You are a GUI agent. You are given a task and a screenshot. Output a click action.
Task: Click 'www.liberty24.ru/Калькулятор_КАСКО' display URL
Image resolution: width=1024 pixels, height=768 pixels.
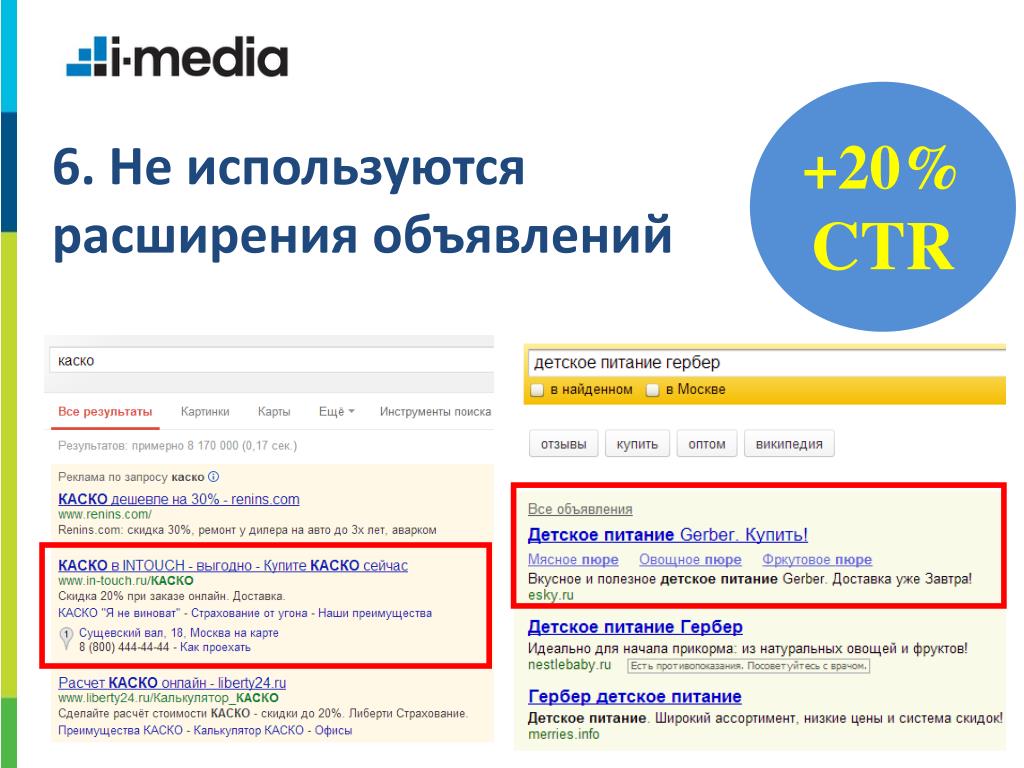(x=168, y=698)
